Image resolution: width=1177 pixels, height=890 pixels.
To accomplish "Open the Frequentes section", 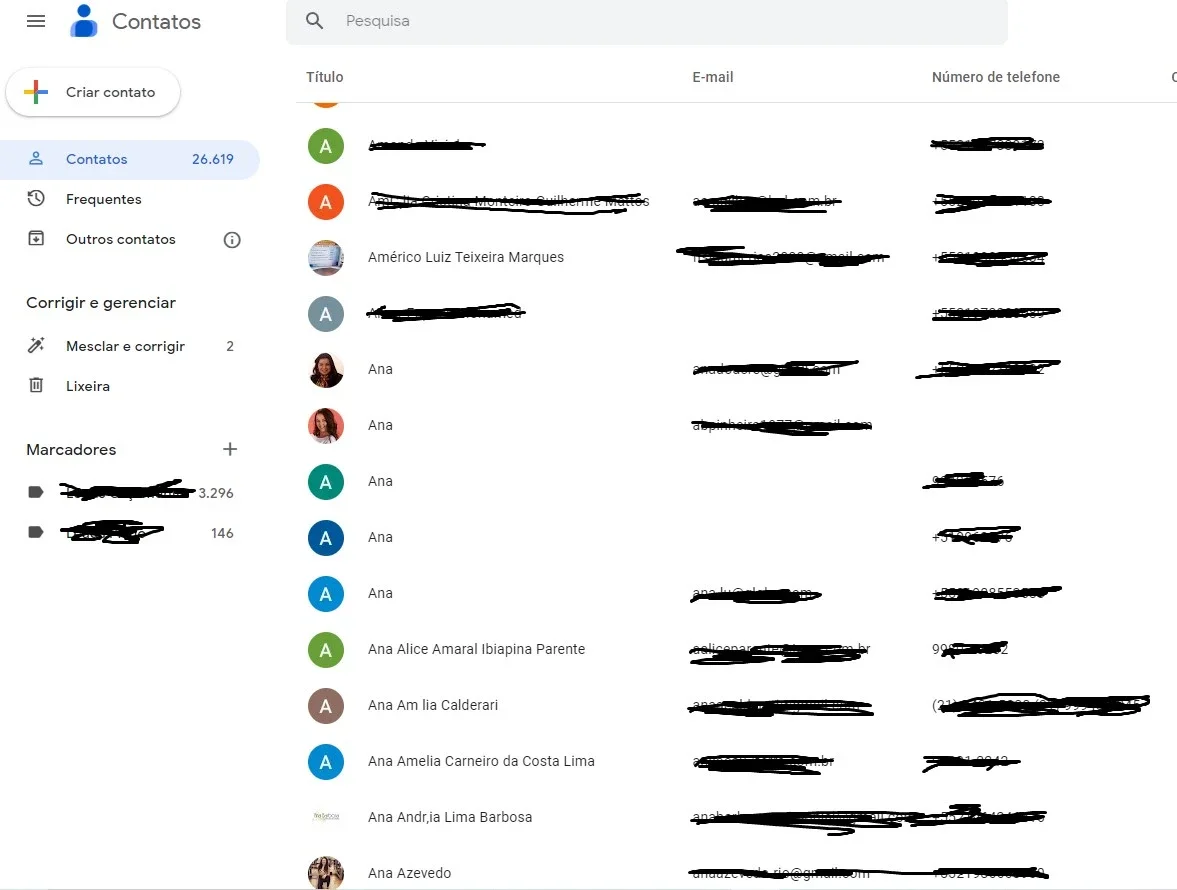I will click(x=104, y=199).
